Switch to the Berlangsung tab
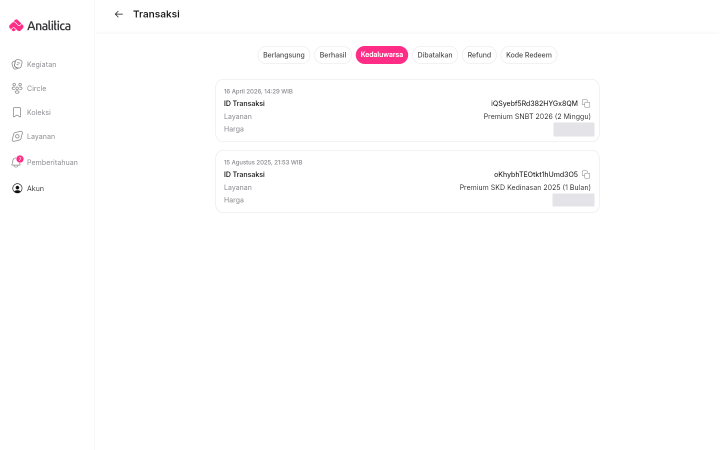 point(284,55)
